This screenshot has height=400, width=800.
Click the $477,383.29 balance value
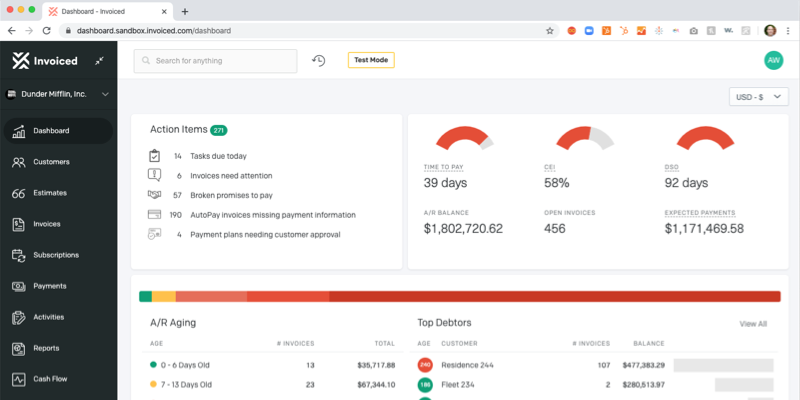pyautogui.click(x=643, y=365)
